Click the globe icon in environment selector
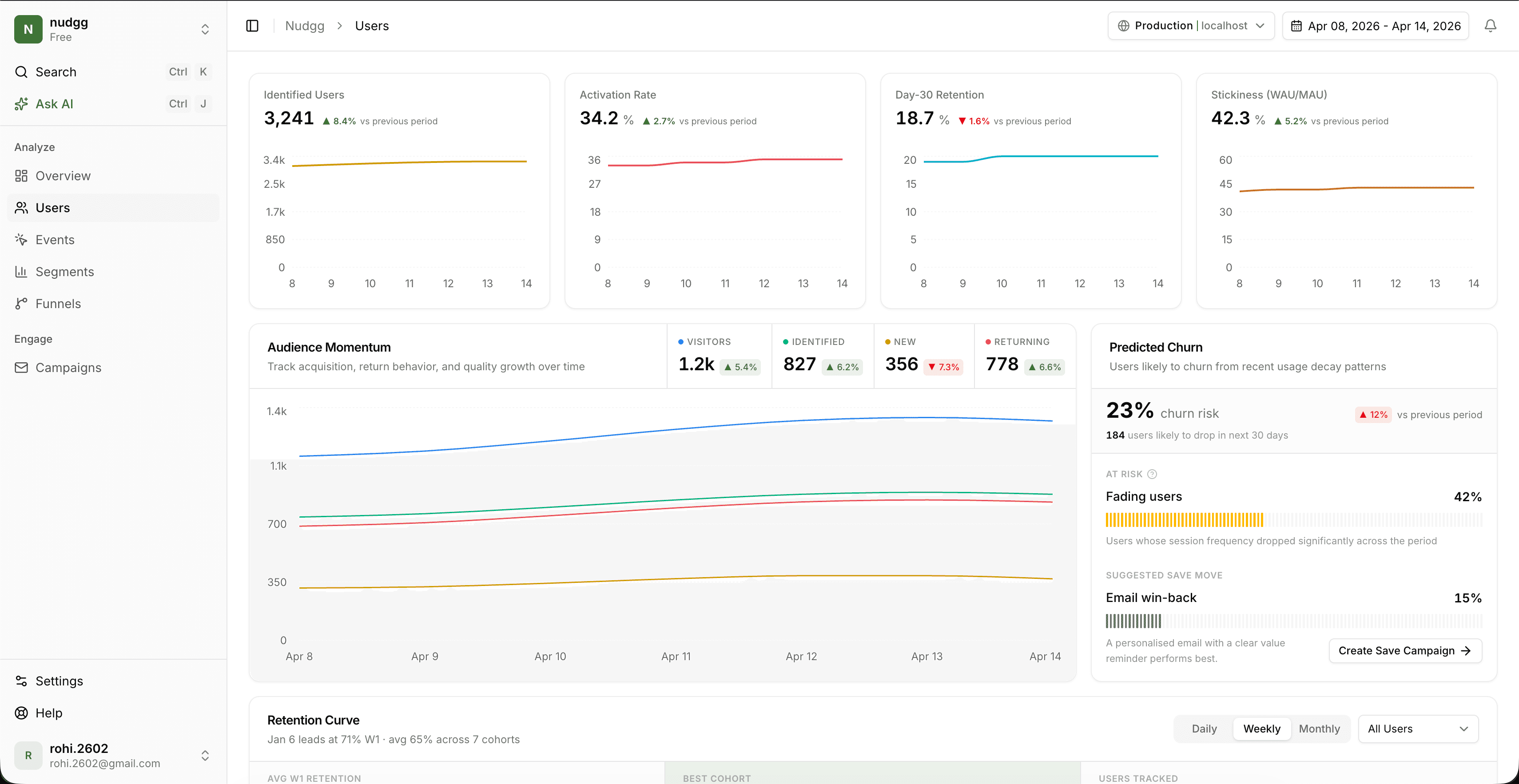 tap(1123, 26)
